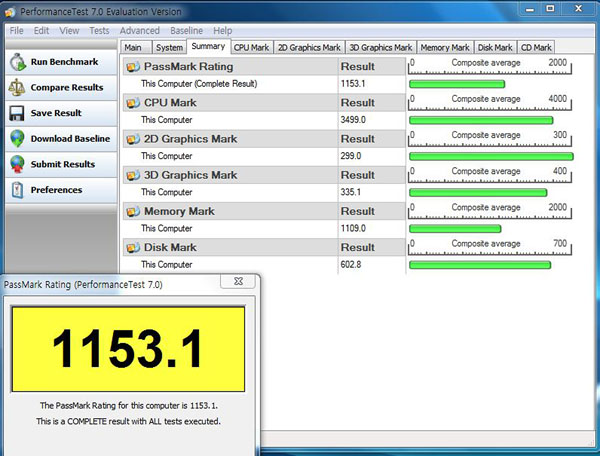This screenshot has width=600, height=456.
Task: Click the 3D Graphics result value 335.1
Action: pos(351,192)
